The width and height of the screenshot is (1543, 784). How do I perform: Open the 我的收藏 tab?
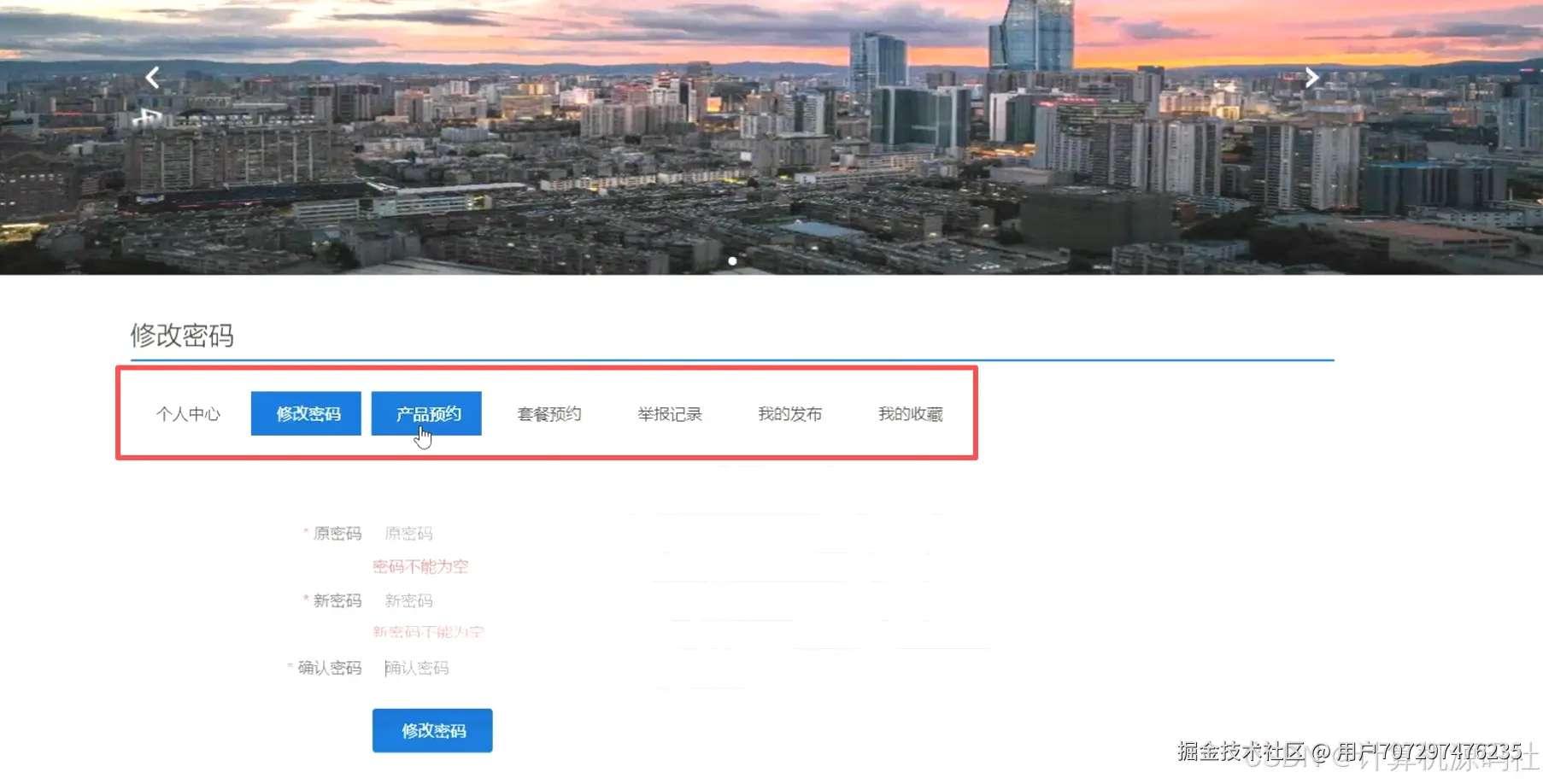pos(911,413)
